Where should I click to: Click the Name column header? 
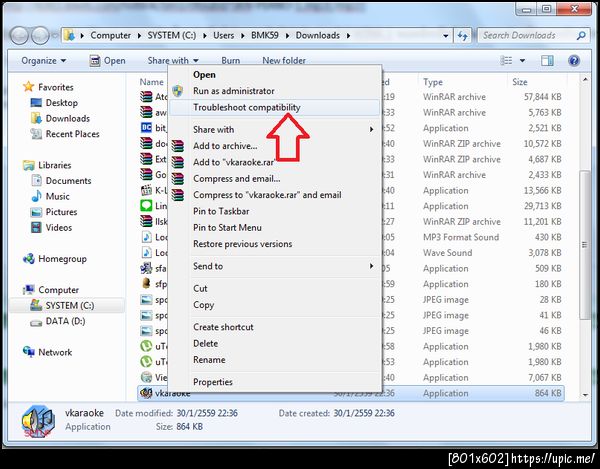coord(152,82)
